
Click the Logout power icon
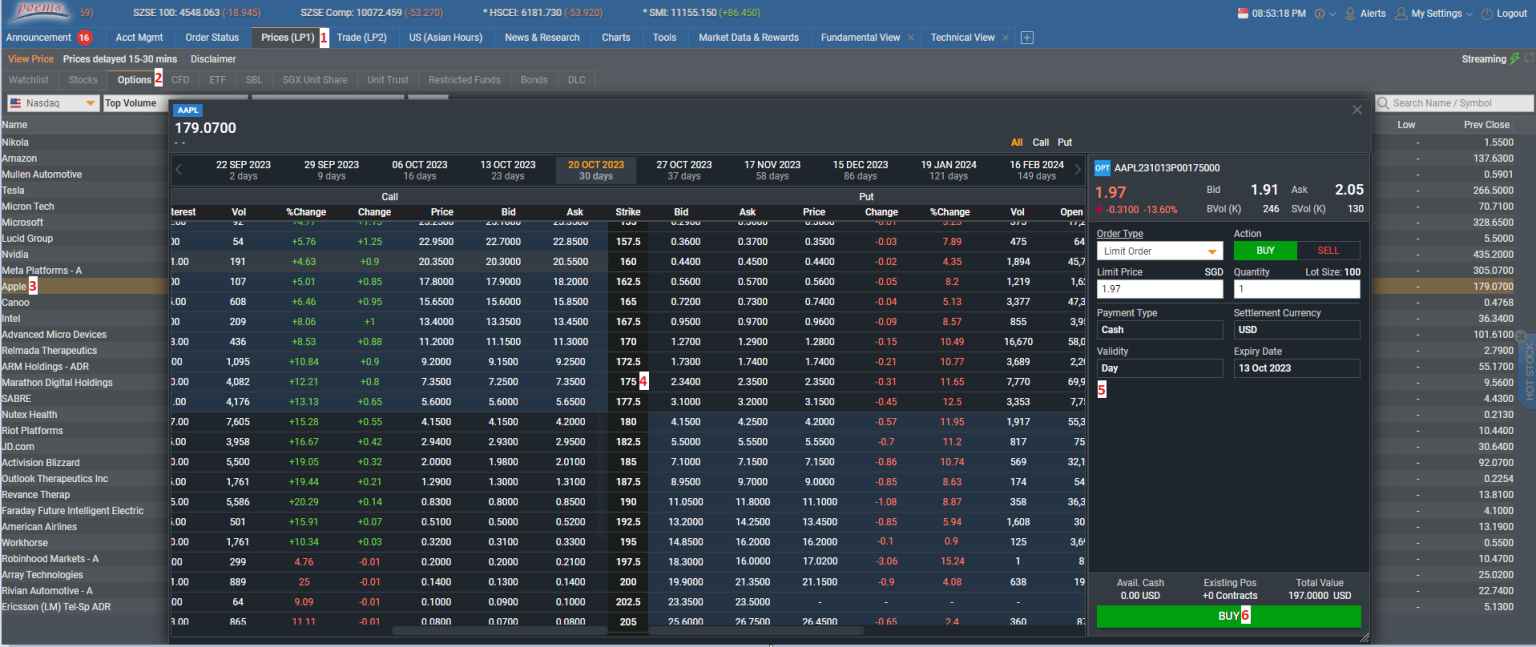pos(1486,14)
